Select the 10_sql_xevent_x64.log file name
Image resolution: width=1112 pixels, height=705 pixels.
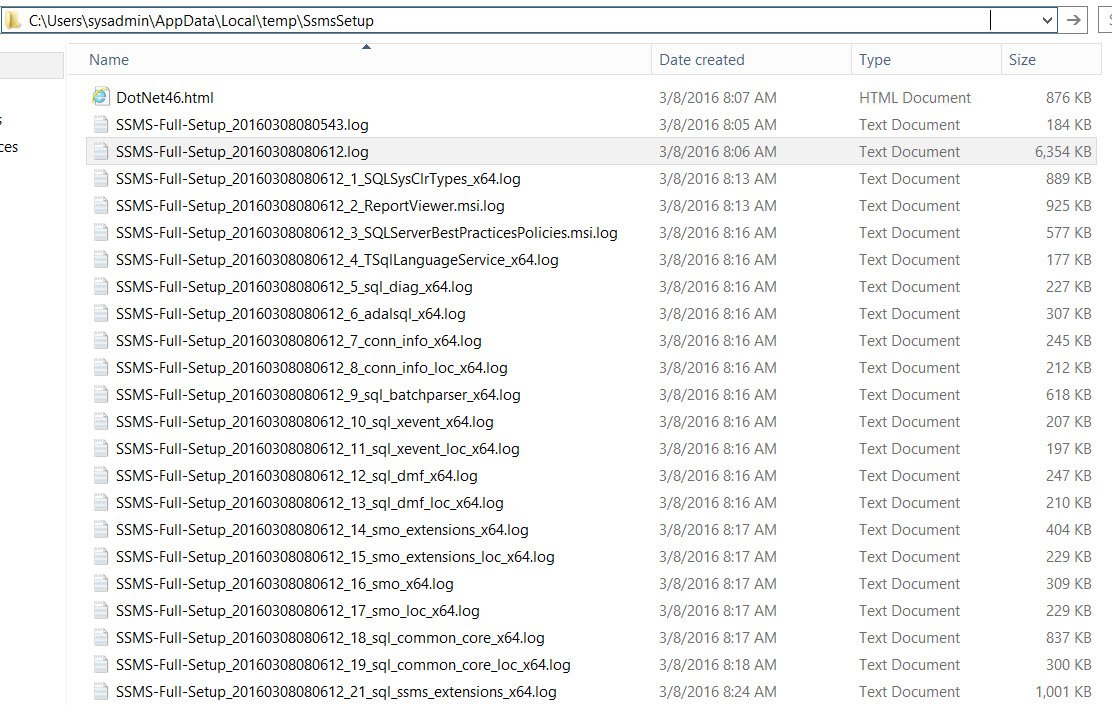coord(304,421)
